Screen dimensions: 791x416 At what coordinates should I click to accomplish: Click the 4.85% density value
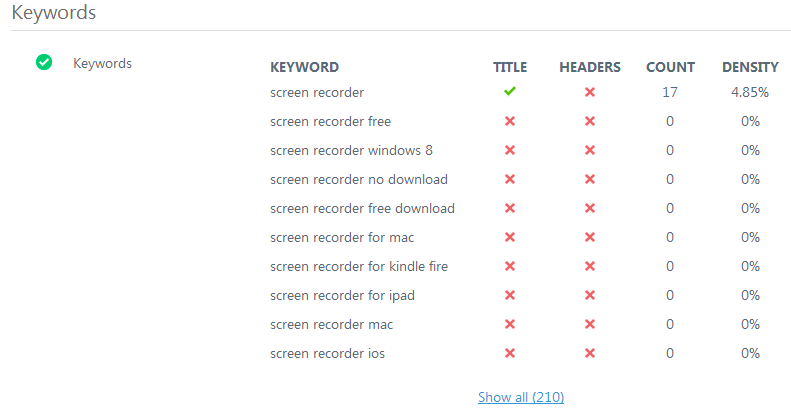750,92
